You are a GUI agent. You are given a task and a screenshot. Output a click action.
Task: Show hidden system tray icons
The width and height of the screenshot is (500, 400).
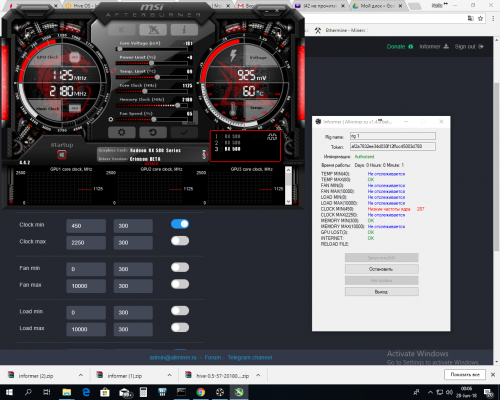[x=430, y=392]
